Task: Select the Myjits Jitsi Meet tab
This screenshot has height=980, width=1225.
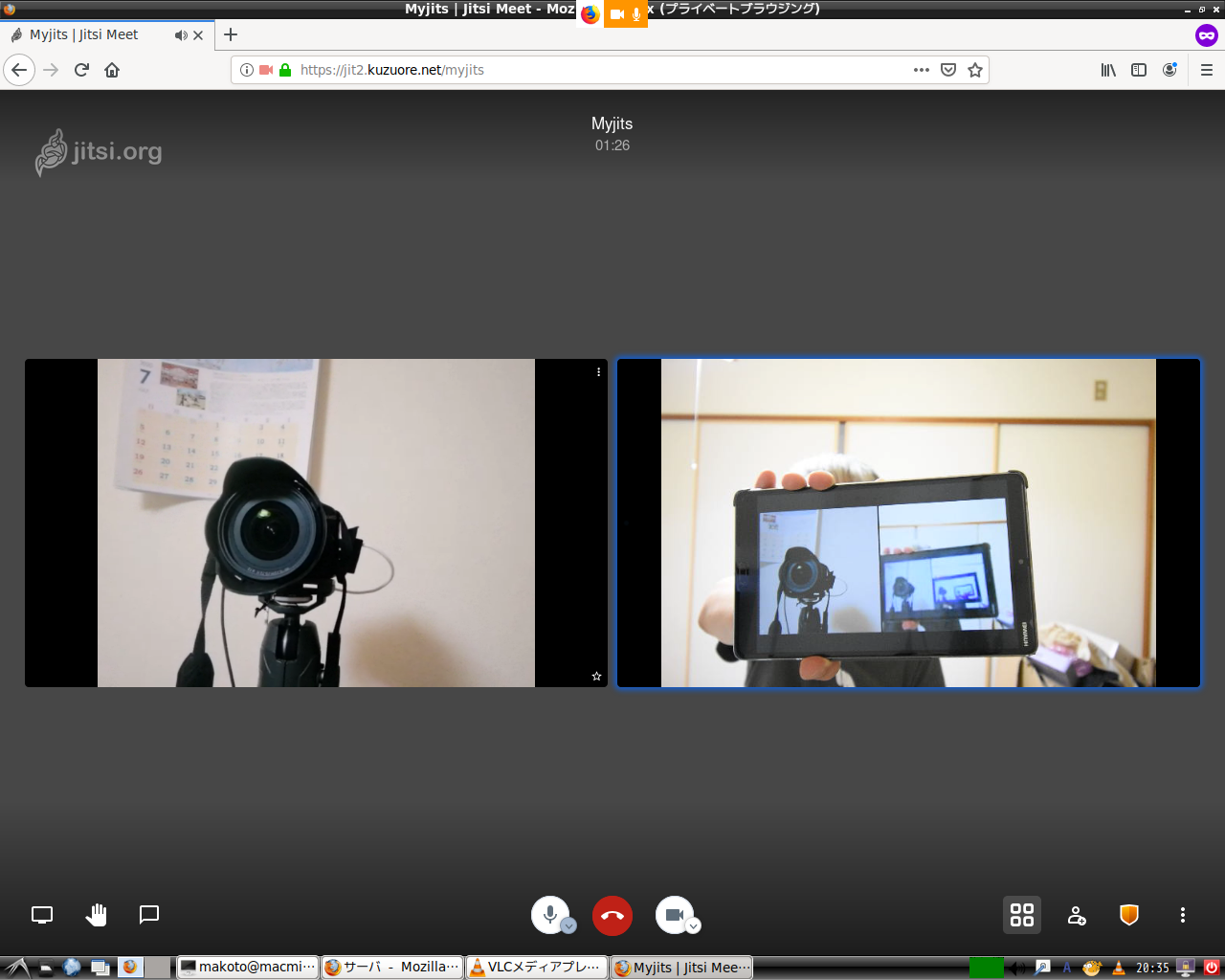Action: tap(86, 34)
